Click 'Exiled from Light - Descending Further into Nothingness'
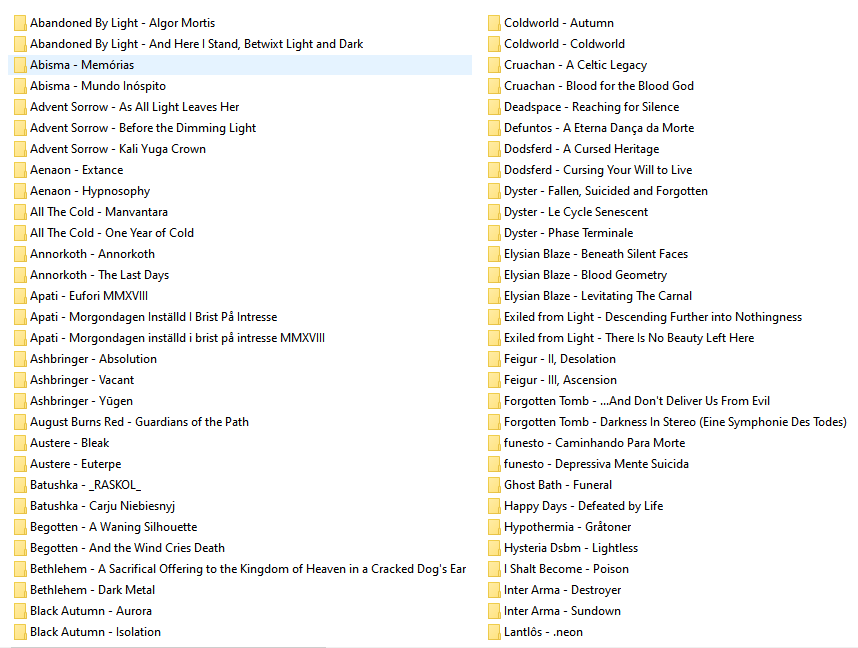The height and width of the screenshot is (648, 858). click(653, 317)
